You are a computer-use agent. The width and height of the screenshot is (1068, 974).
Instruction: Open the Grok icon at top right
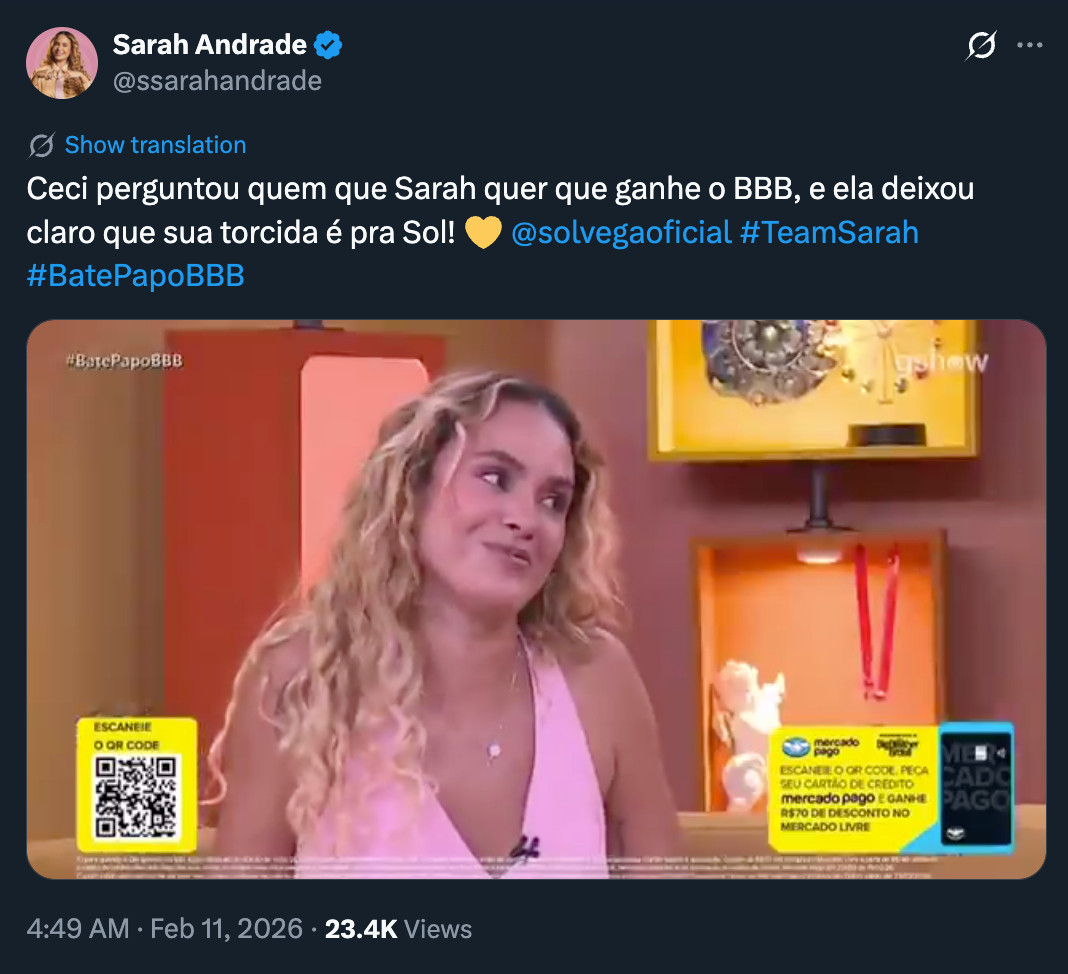tap(981, 46)
